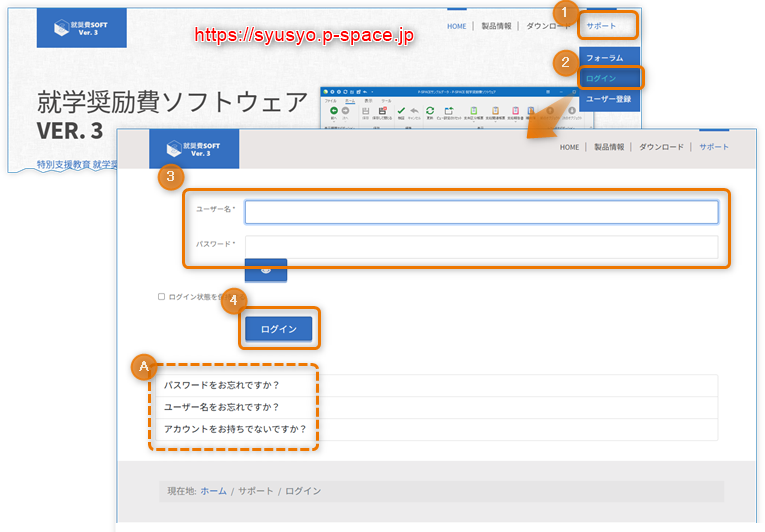
Task: Toggle password visibility with the eye button
Action: (x=266, y=270)
